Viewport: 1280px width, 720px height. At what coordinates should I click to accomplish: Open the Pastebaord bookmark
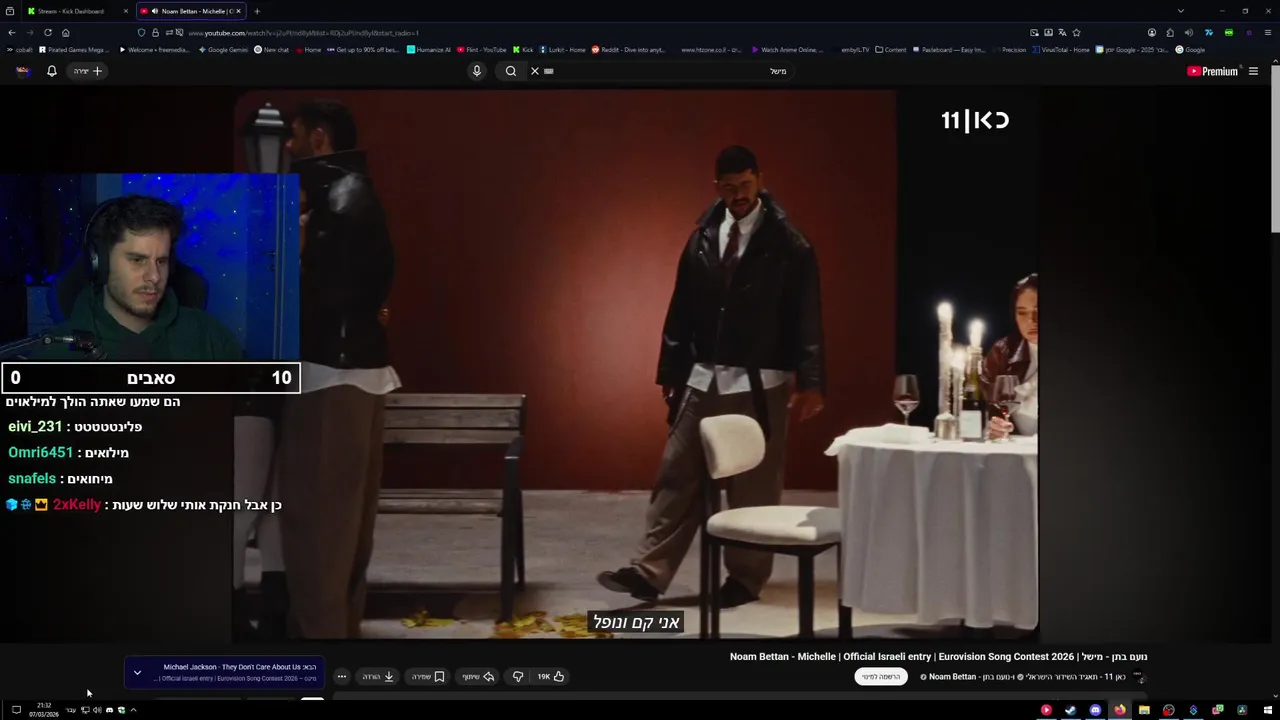coord(948,49)
